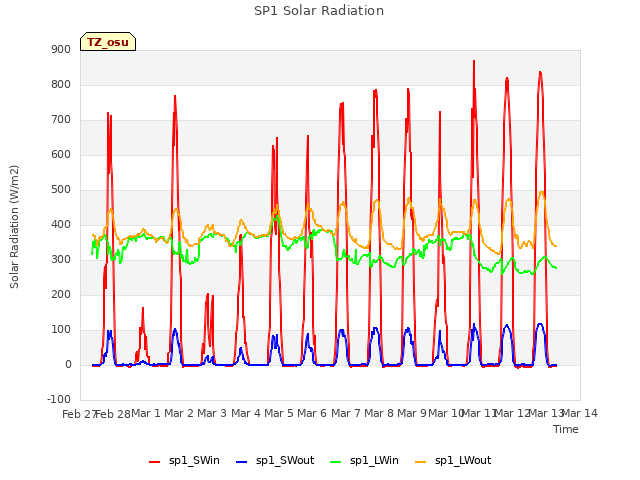The height and width of the screenshot is (480, 640).
Task: Click the Mar 12 x-axis label
Action: 512,413
